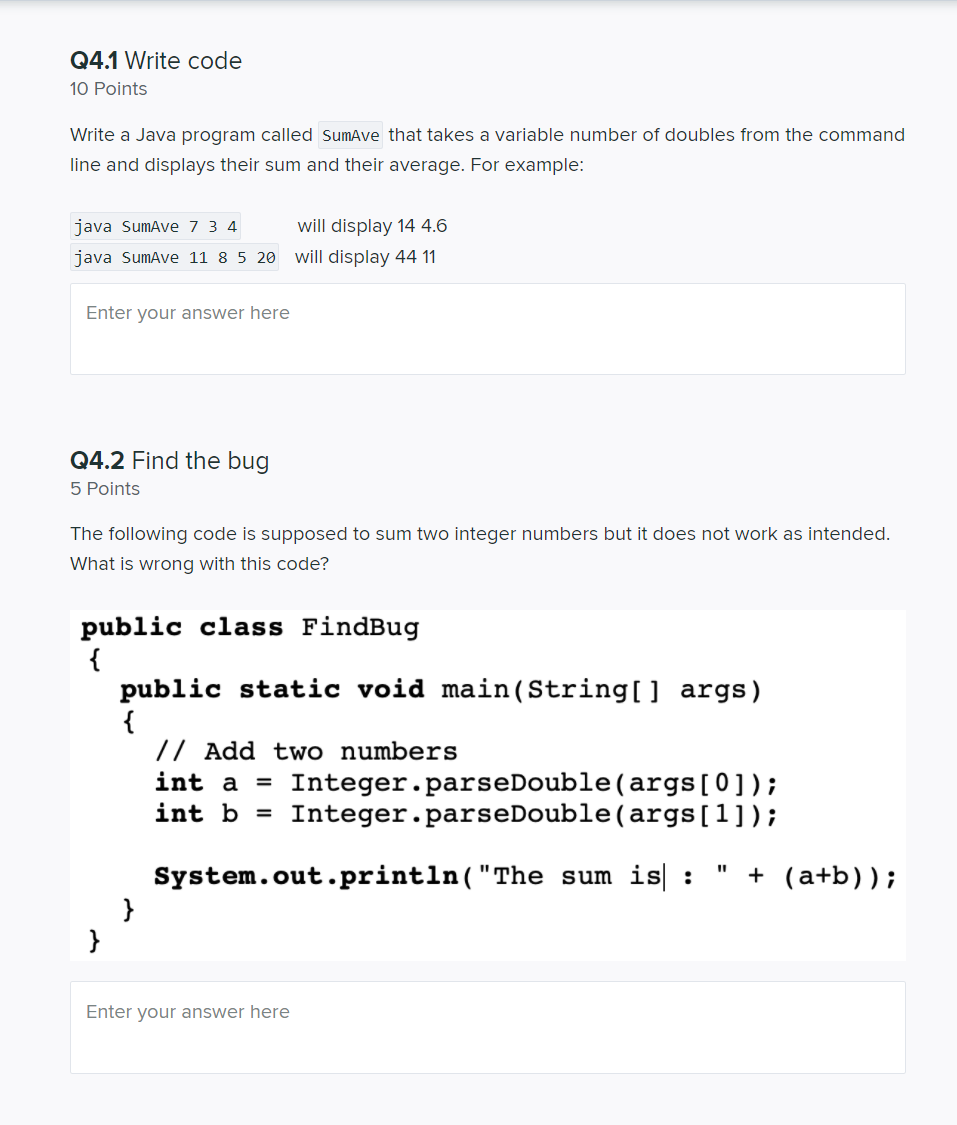This screenshot has height=1125, width=957.
Task: Click the '10 Points' label under Q4.1
Action: 108,89
